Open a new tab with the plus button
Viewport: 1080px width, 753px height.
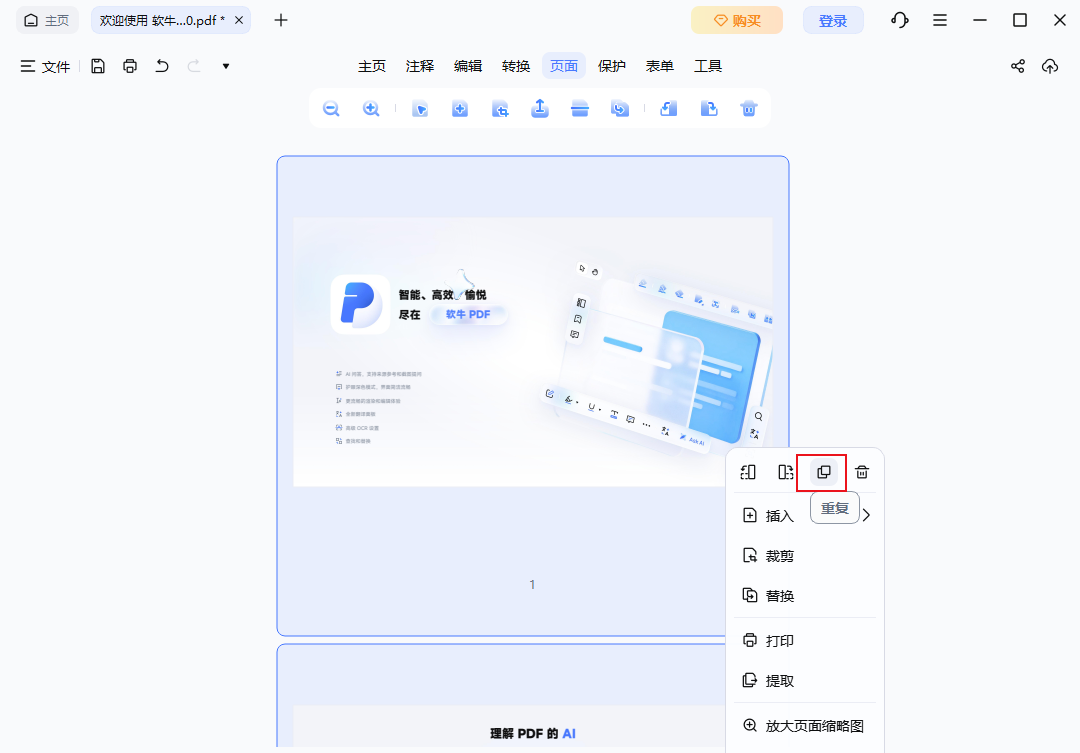click(280, 20)
